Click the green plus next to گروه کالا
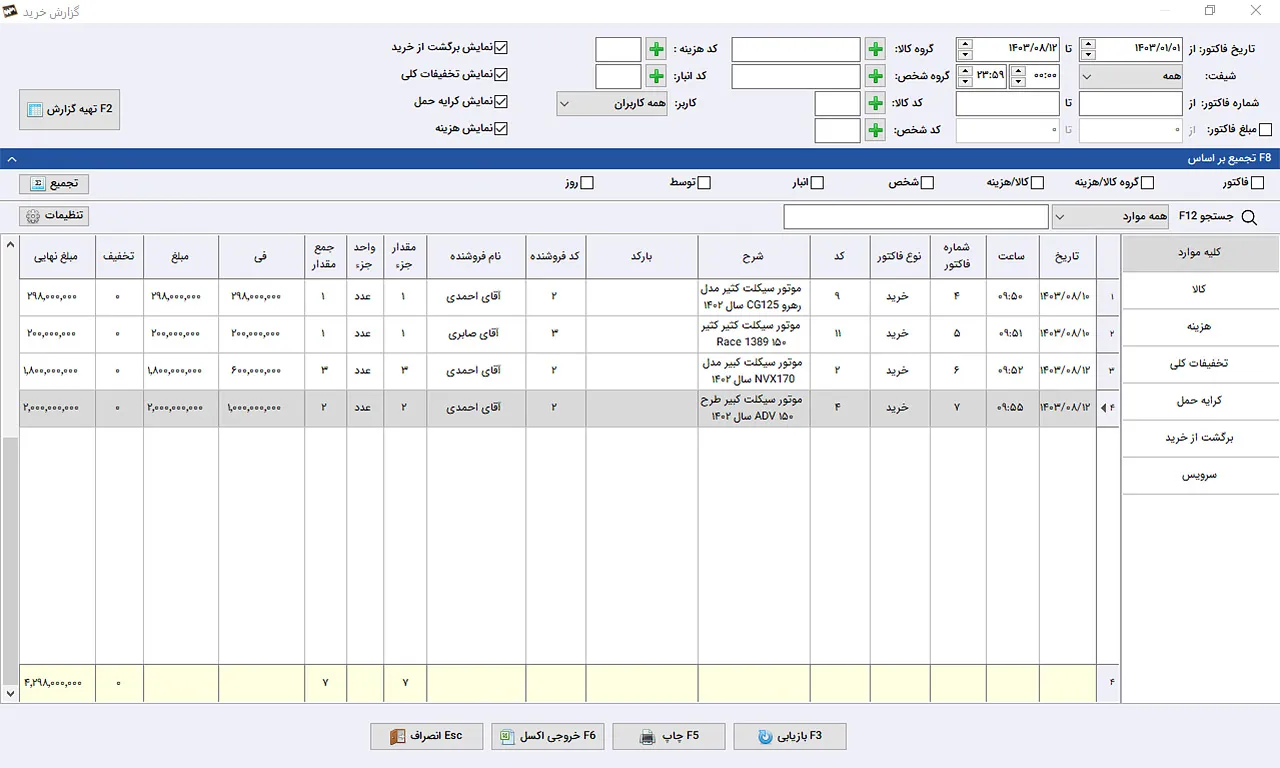 [x=875, y=49]
